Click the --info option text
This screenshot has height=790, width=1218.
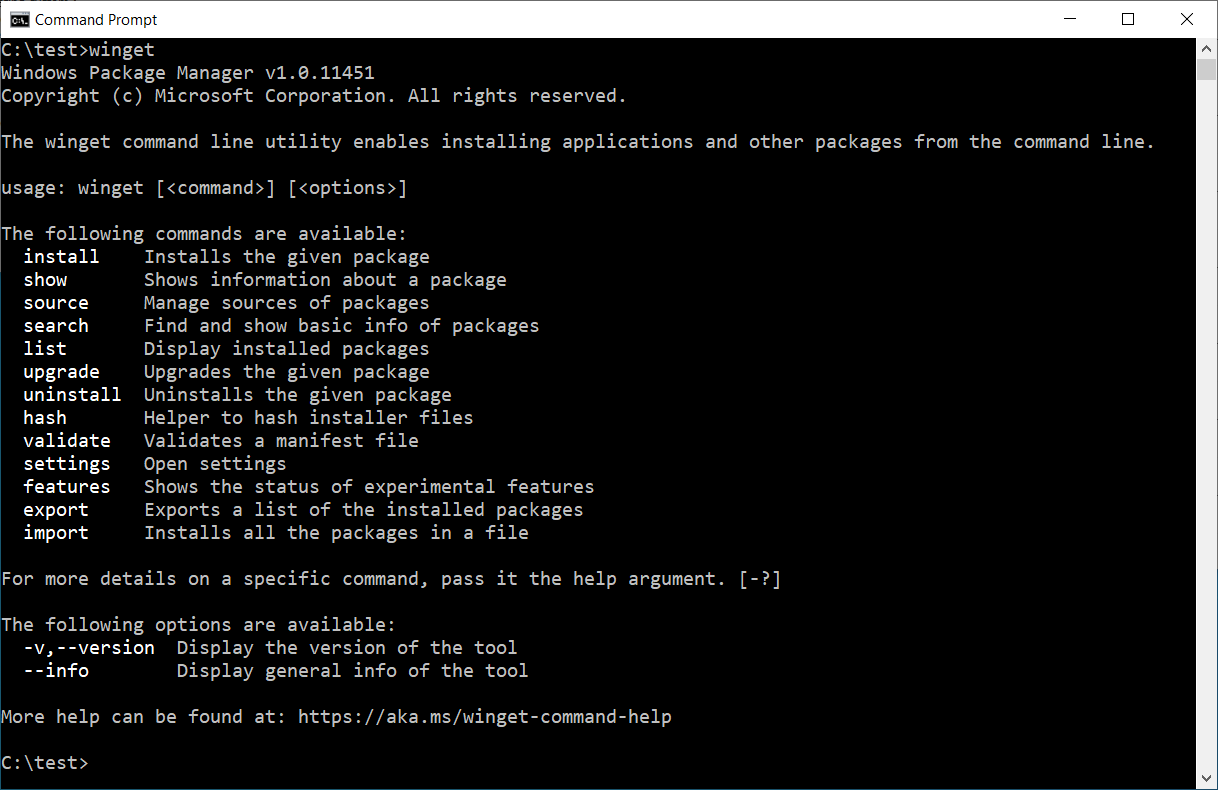[x=55, y=670]
